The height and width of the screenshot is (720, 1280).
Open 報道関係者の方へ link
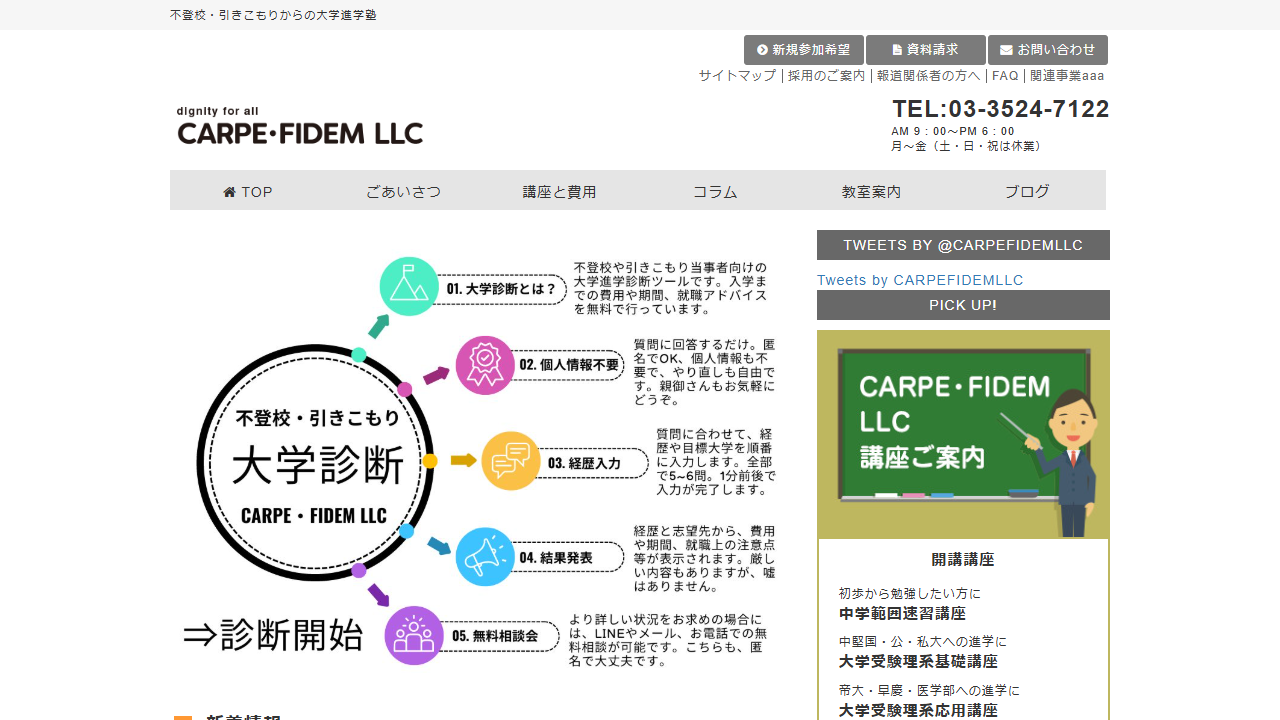click(x=929, y=76)
